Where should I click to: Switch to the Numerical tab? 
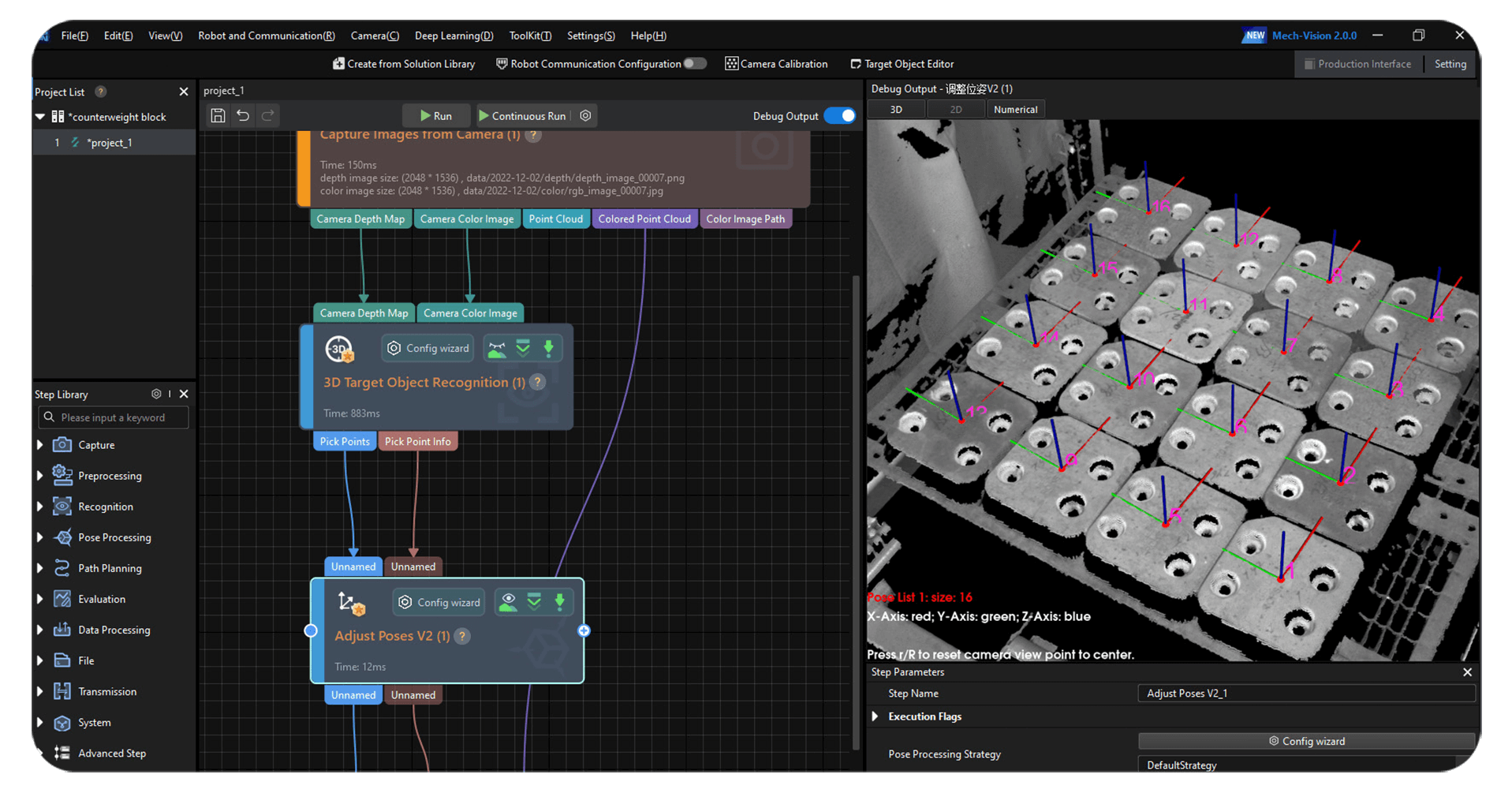point(1015,110)
